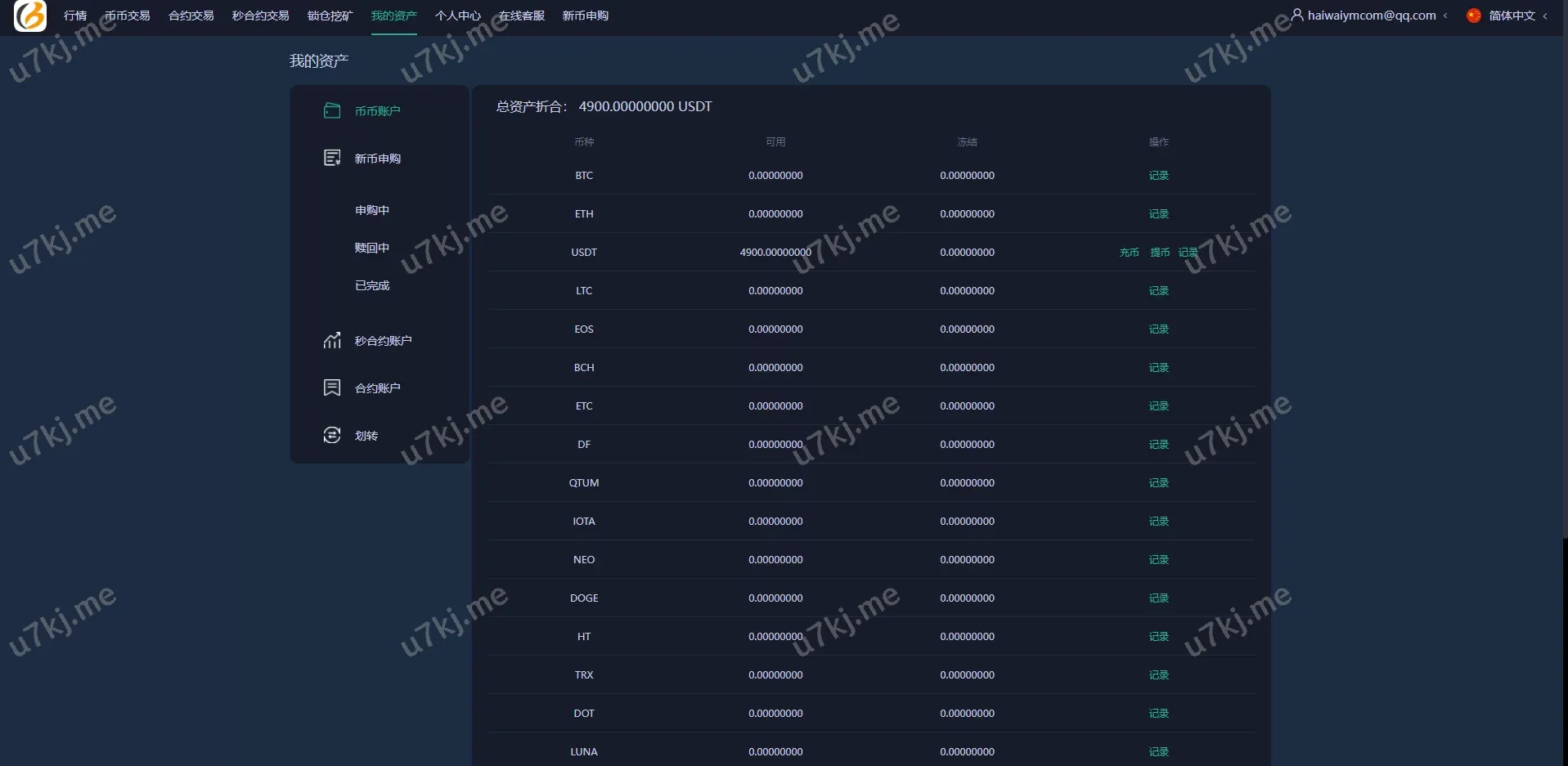The image size is (1568, 766).
Task: Go to the 锁仓挖矿 nav tab
Action: coord(330,16)
